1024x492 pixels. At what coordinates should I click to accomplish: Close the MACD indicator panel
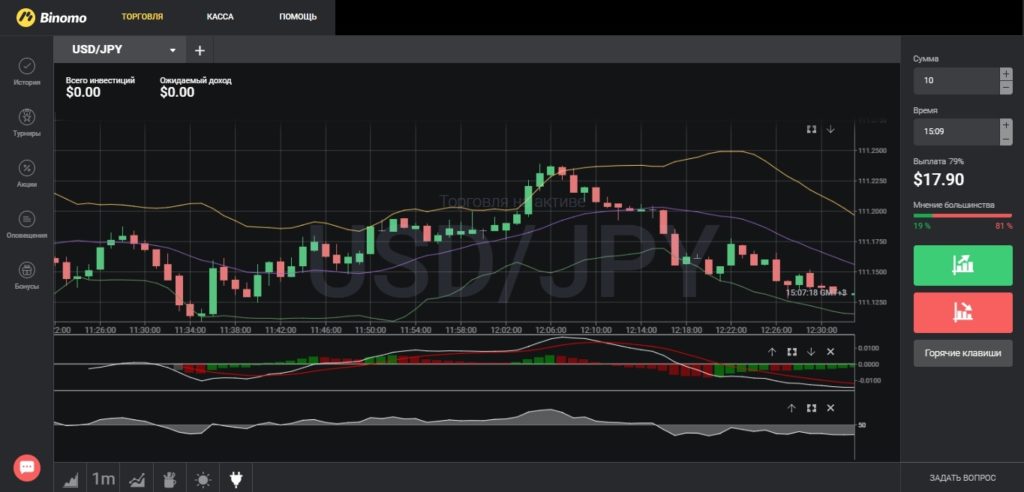(x=831, y=352)
